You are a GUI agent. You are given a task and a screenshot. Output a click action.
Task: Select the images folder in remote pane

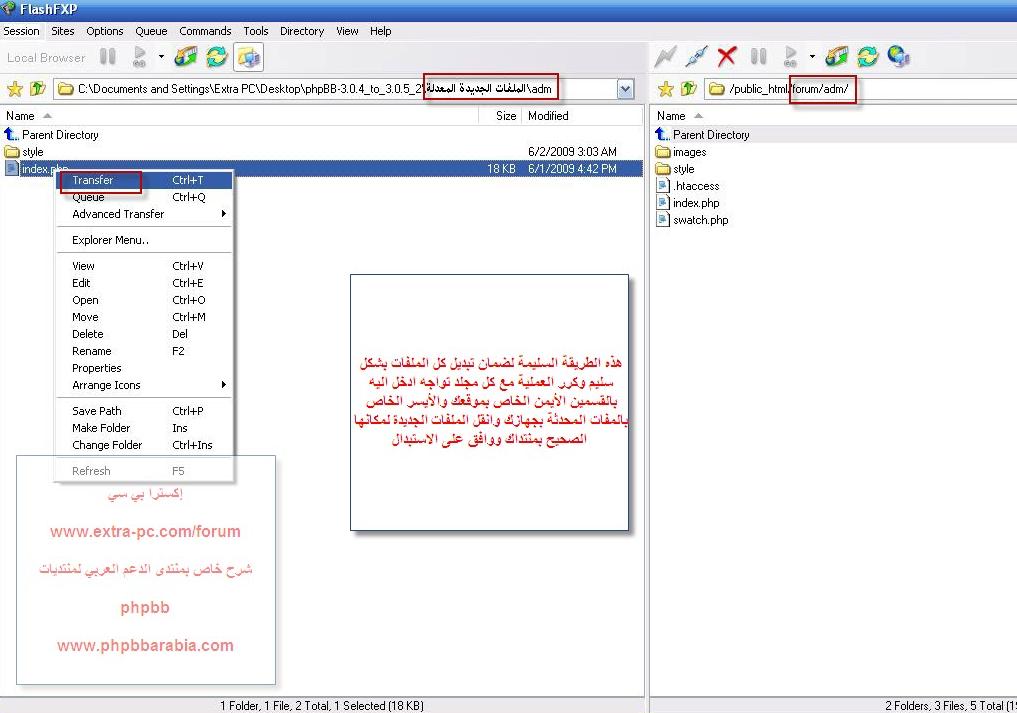[681, 152]
